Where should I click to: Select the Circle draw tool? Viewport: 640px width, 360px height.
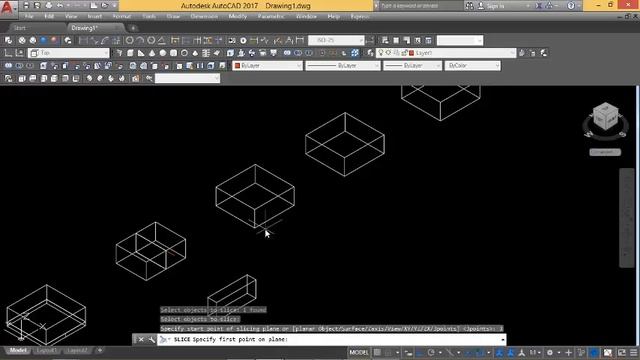point(129,40)
